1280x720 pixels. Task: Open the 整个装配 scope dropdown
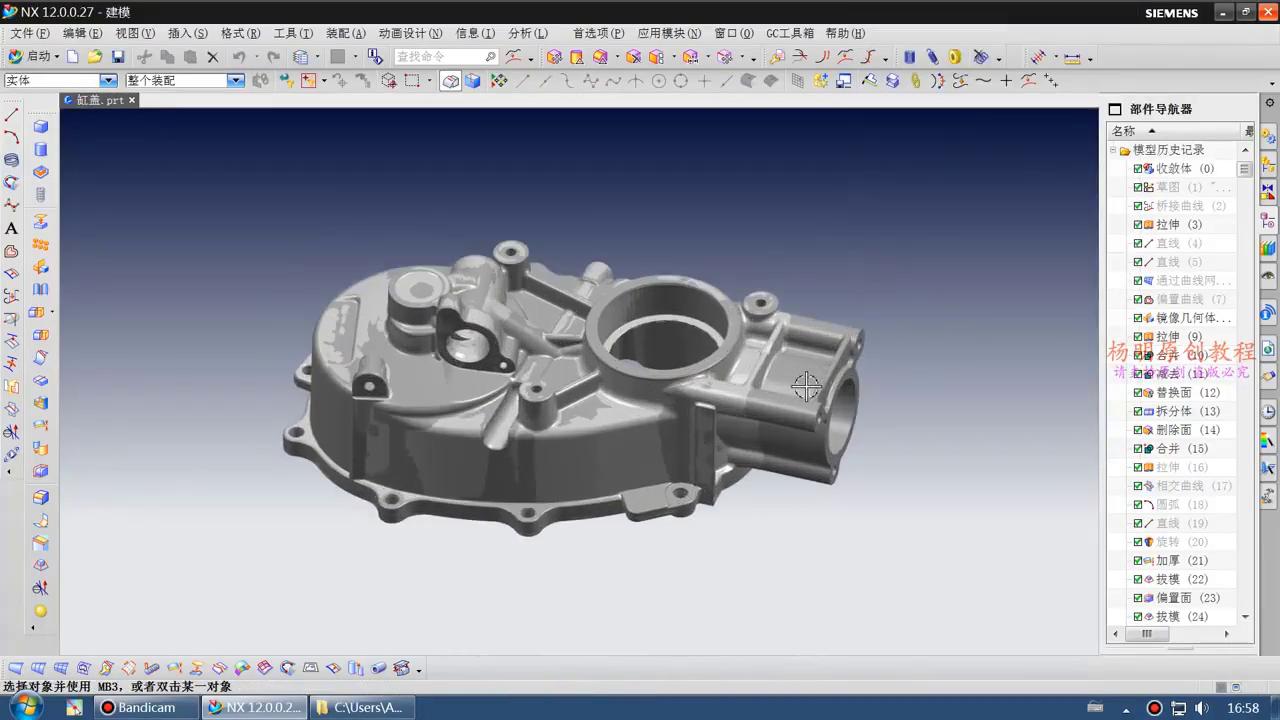click(x=236, y=81)
